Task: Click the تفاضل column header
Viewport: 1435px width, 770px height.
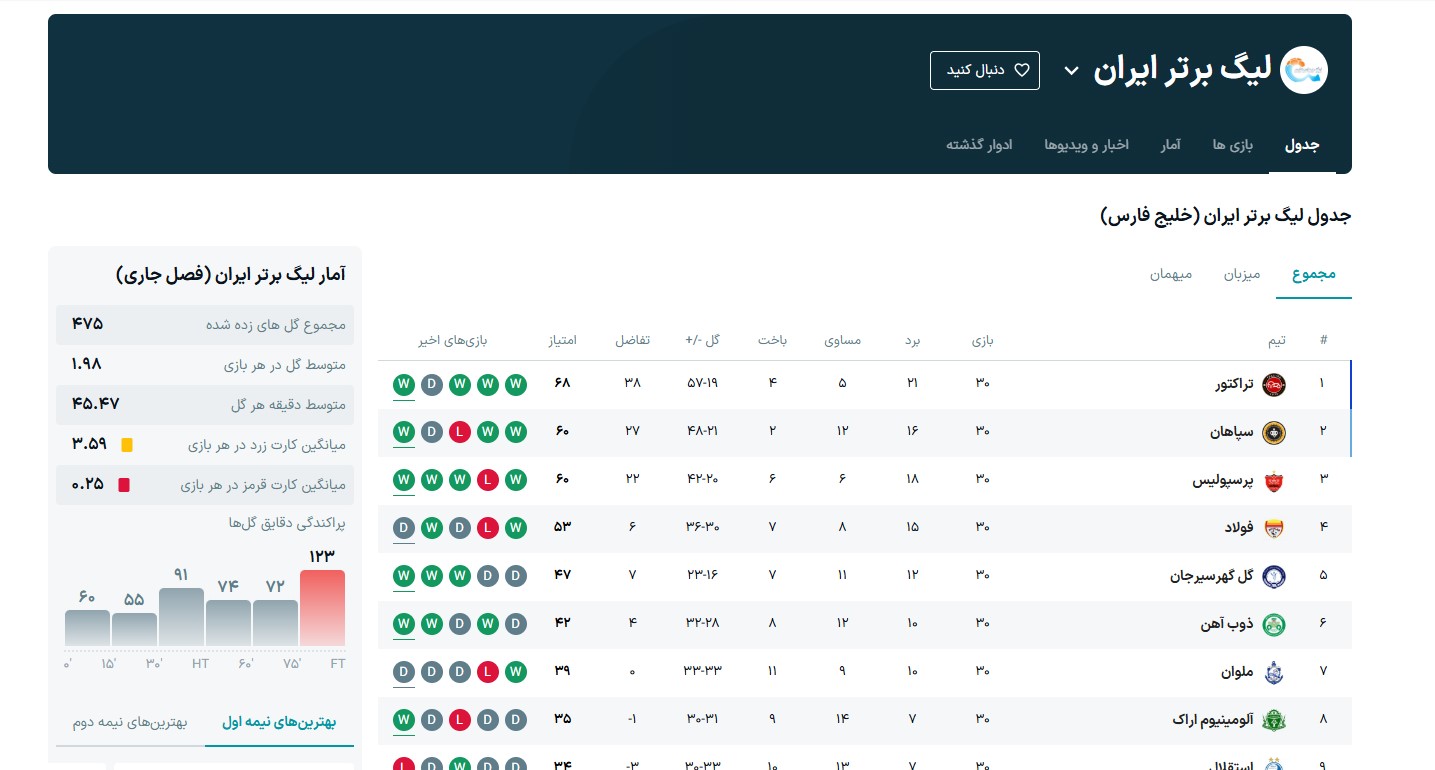Action: coord(632,340)
